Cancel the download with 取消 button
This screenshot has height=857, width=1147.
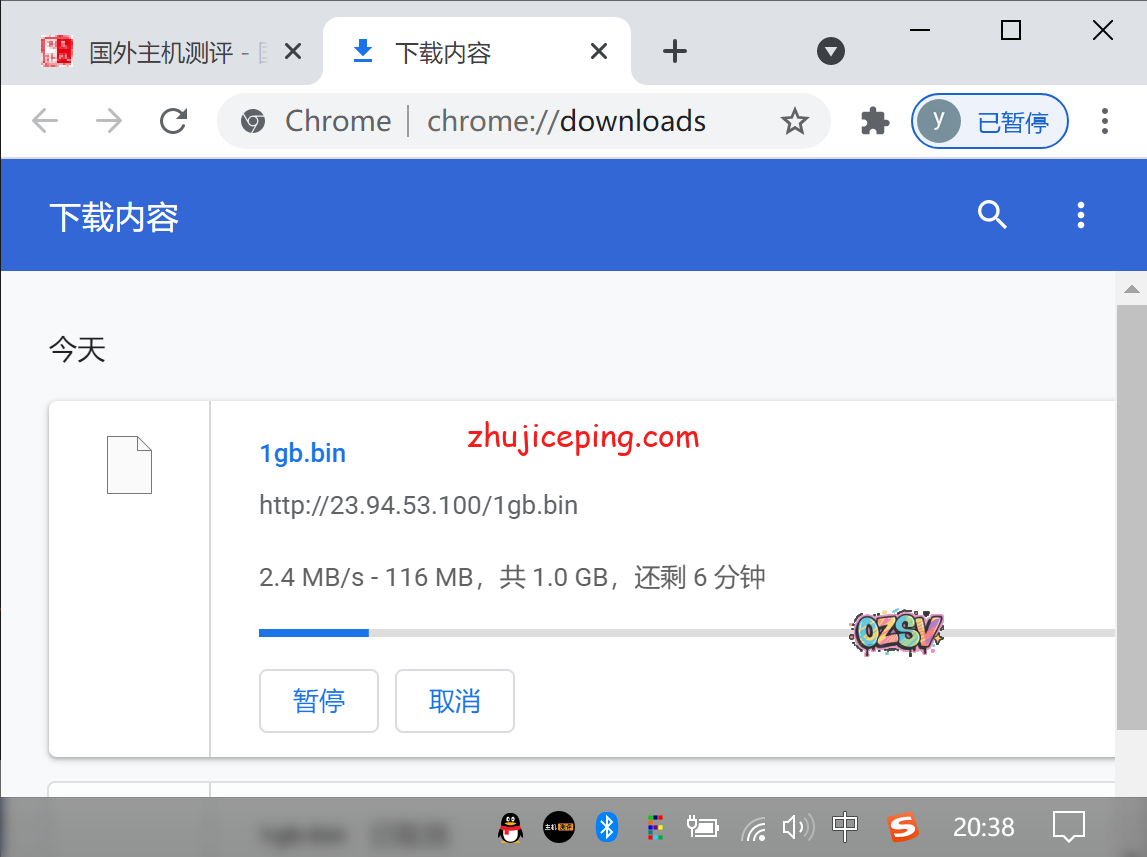[x=455, y=701]
